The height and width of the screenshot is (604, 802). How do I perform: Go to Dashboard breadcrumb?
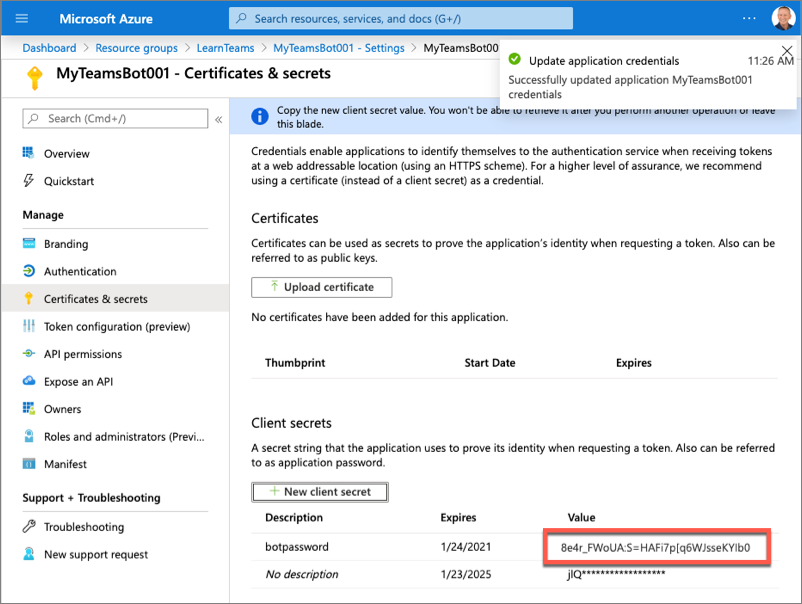tap(49, 48)
